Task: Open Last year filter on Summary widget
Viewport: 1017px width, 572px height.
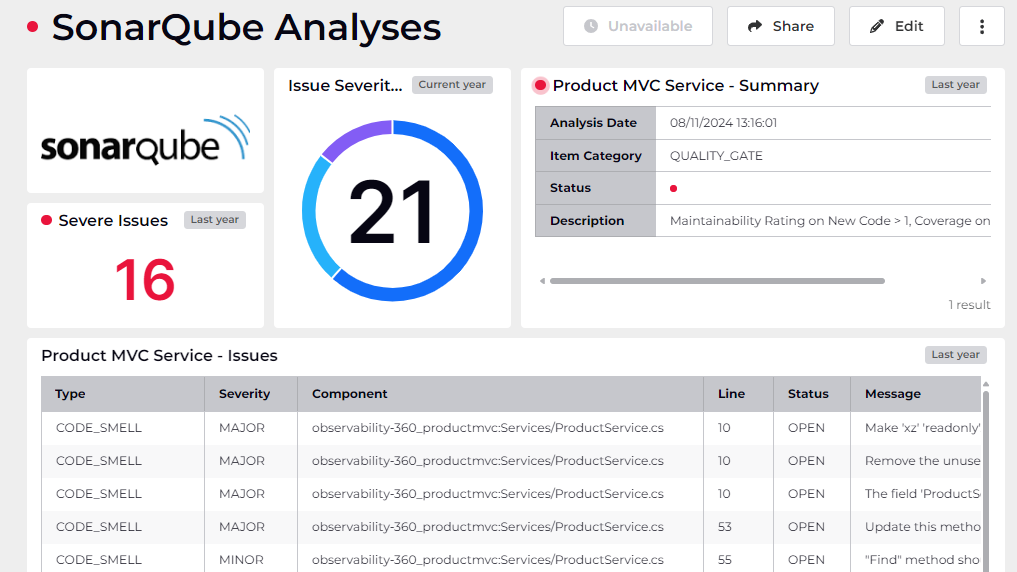Action: [x=955, y=85]
